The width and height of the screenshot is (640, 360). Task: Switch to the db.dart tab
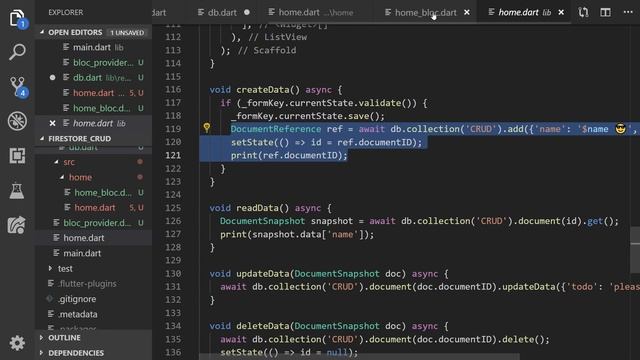coord(222,13)
